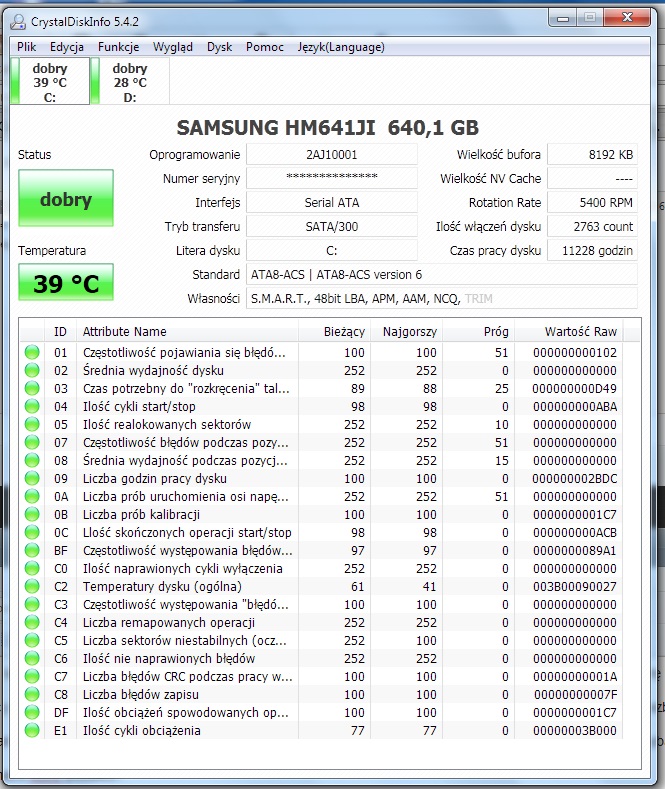
Task: Click the Interfejs field Serial ATA
Action: 331,202
